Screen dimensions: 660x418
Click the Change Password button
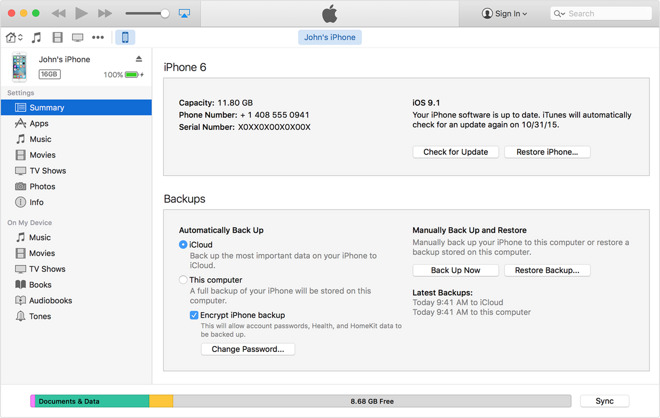pyautogui.click(x=248, y=349)
